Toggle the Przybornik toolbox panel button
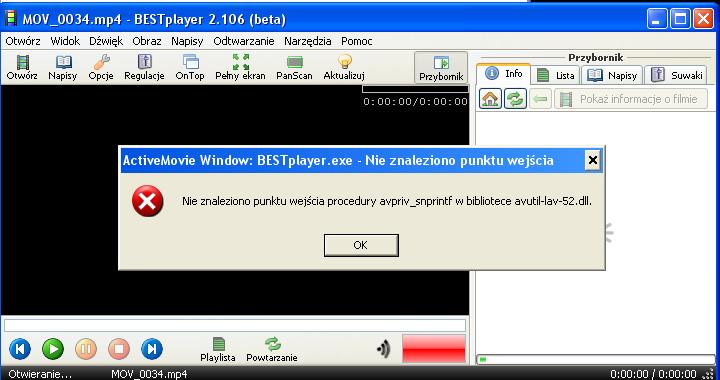 tap(441, 67)
